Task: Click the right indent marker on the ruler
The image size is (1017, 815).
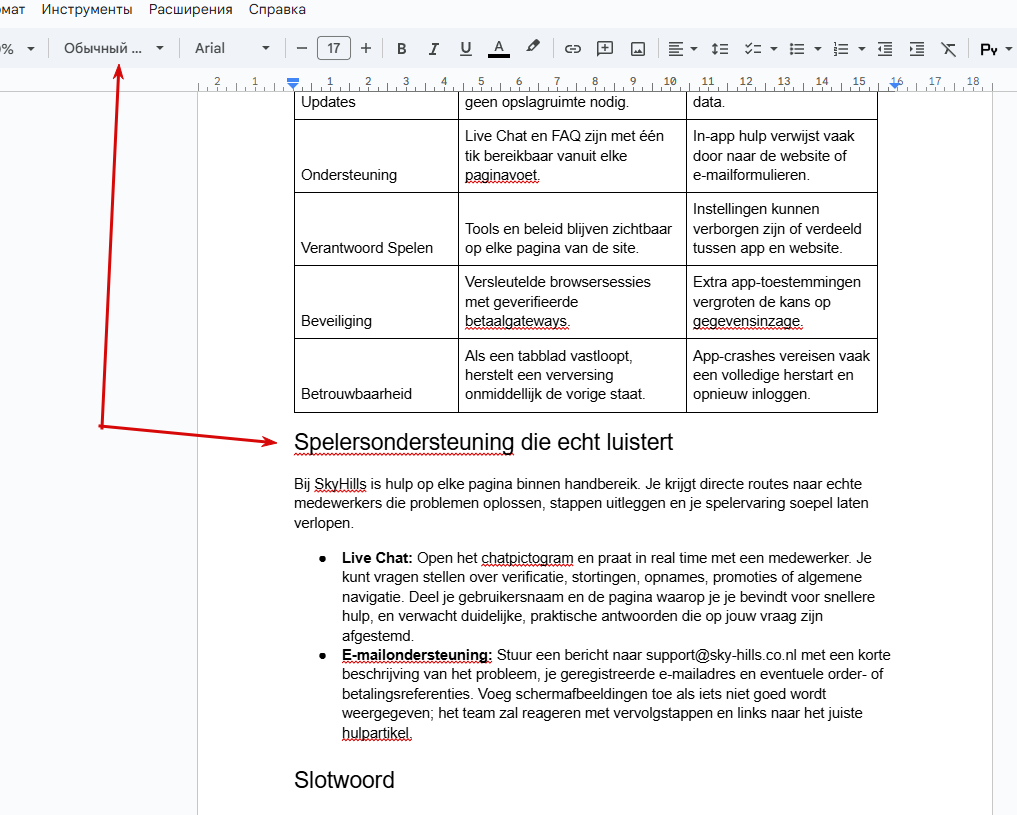Action: (896, 84)
